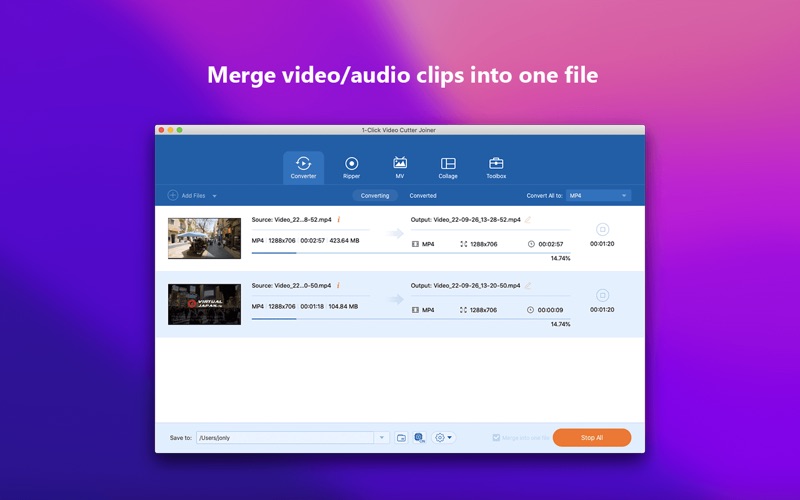Image resolution: width=800 pixels, height=500 pixels.
Task: Click the first video thumbnail
Action: [204, 238]
